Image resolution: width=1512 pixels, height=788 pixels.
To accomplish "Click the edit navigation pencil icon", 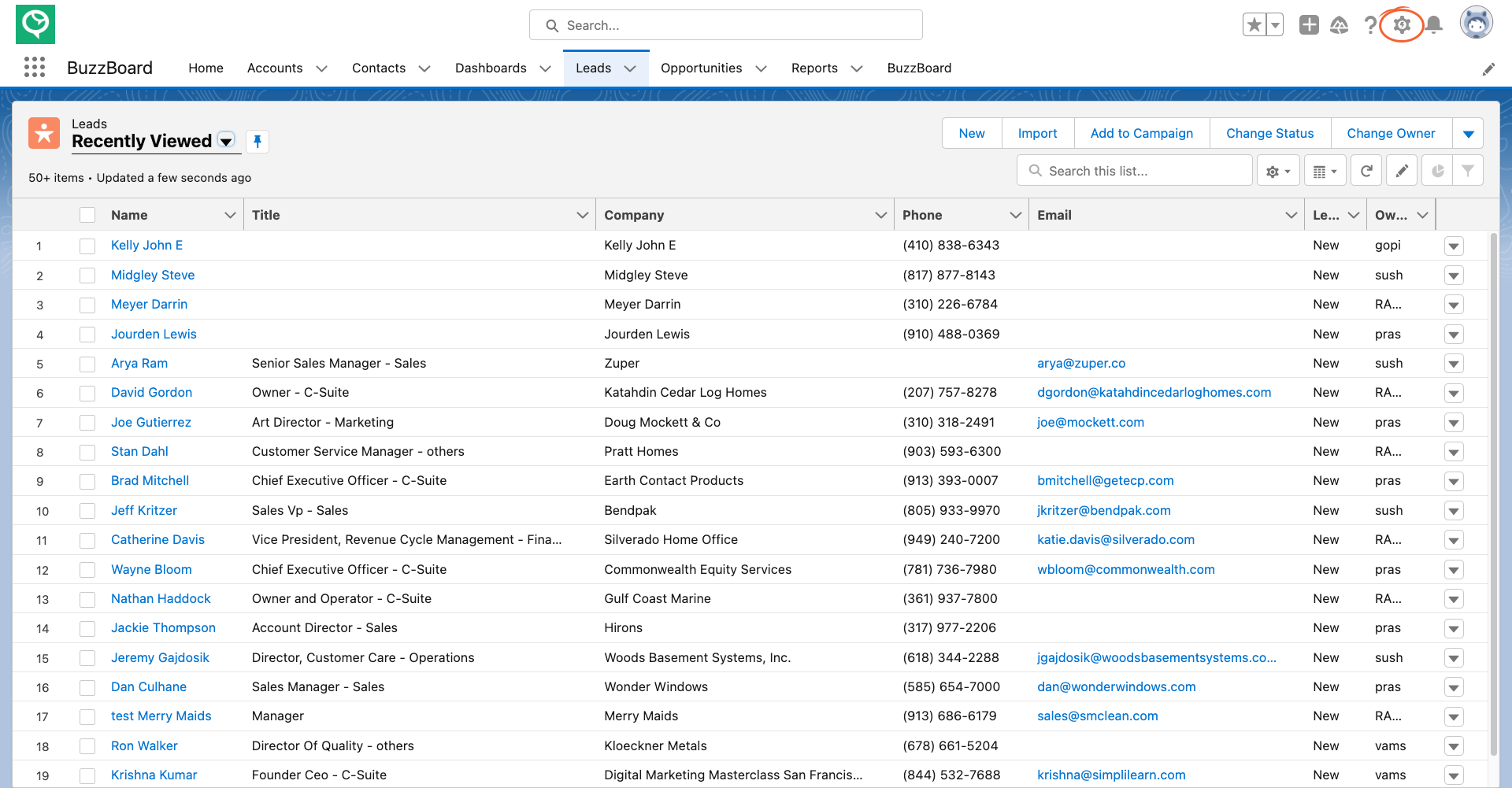I will click(x=1488, y=69).
